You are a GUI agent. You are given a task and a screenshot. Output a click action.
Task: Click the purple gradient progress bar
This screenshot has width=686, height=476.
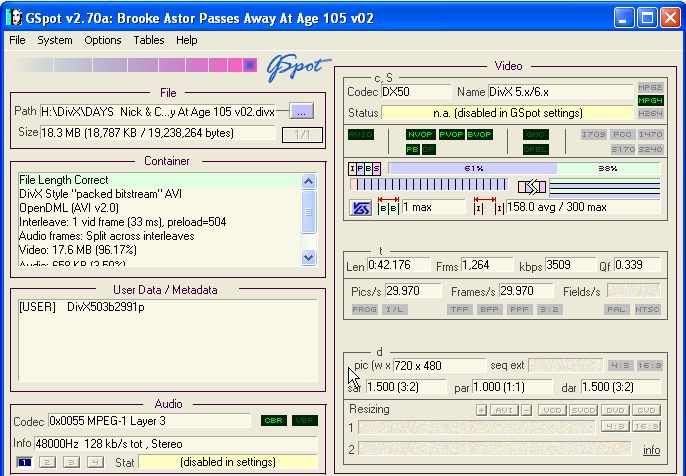[136, 65]
